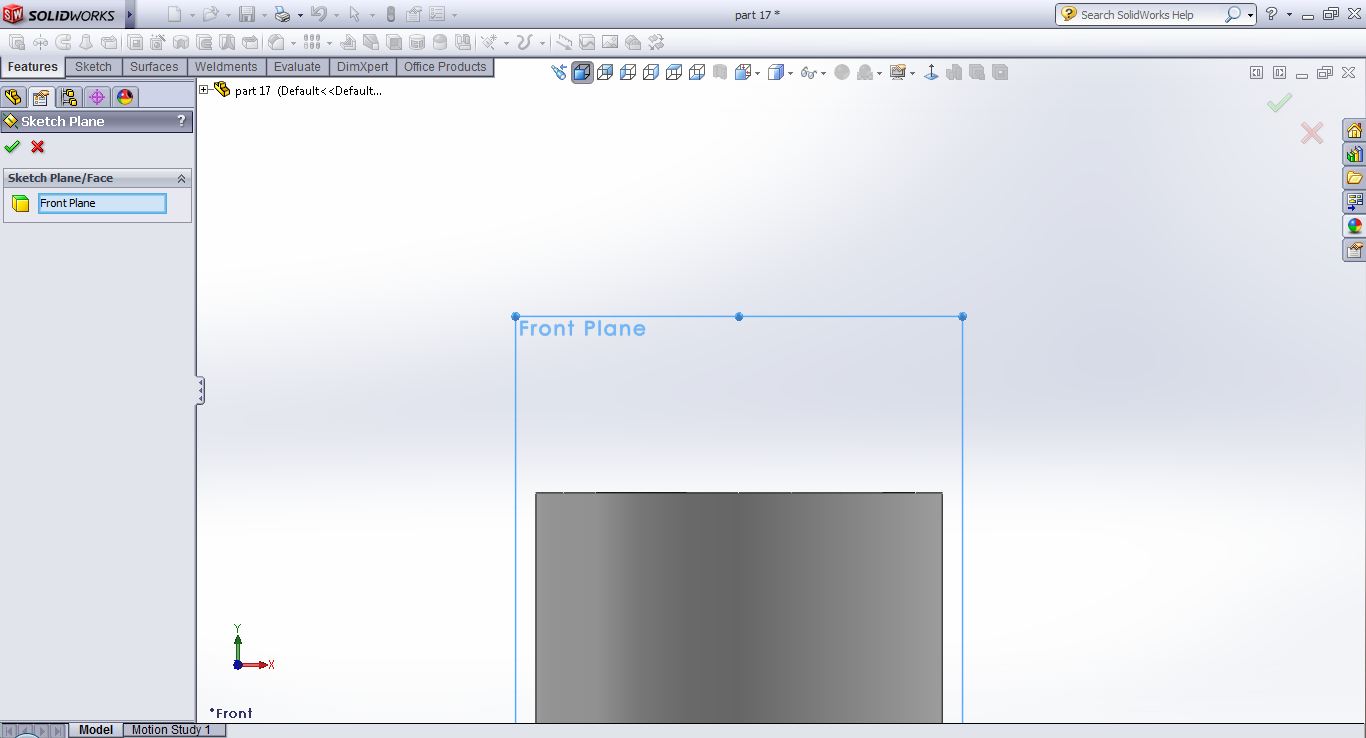Click the Previous View icon
This screenshot has width=1366, height=738.
coord(559,72)
